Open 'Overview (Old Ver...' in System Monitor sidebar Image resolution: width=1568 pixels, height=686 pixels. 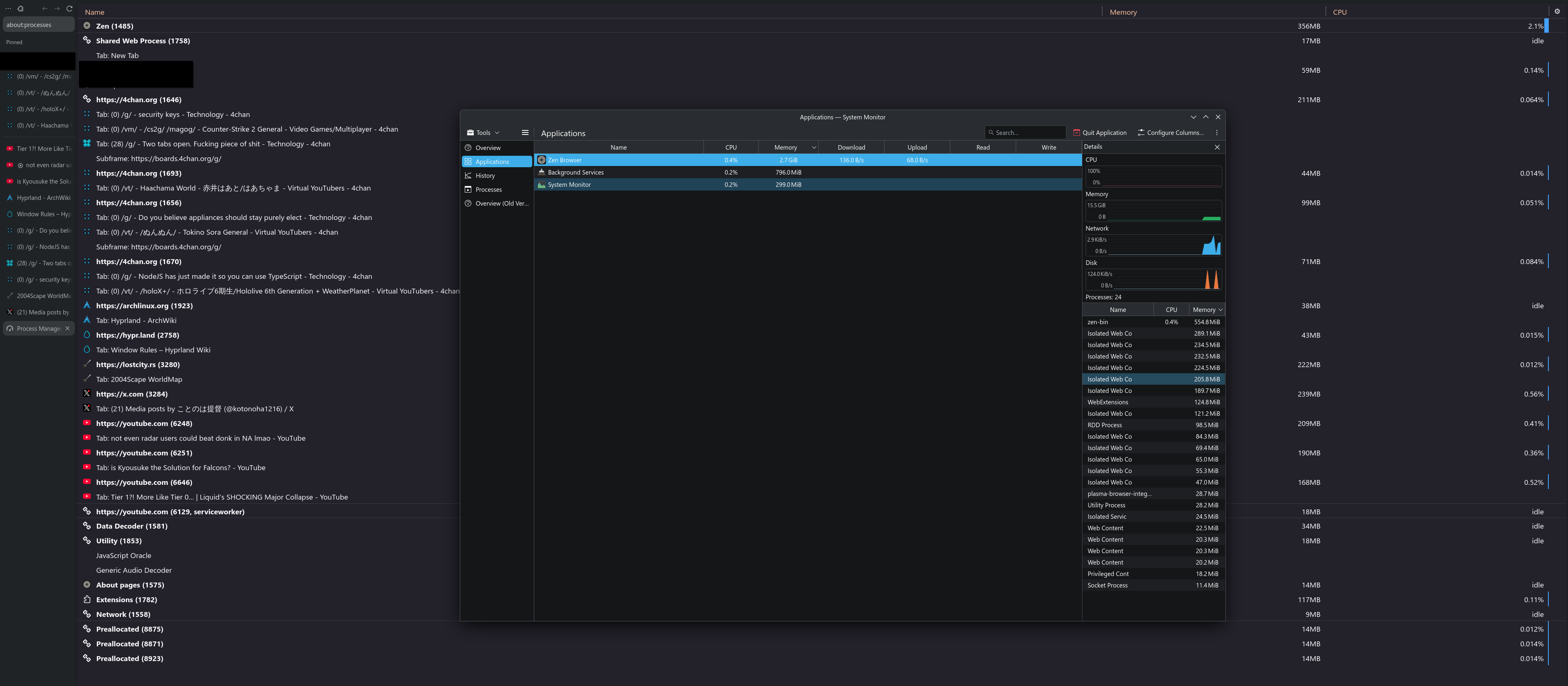pos(497,203)
